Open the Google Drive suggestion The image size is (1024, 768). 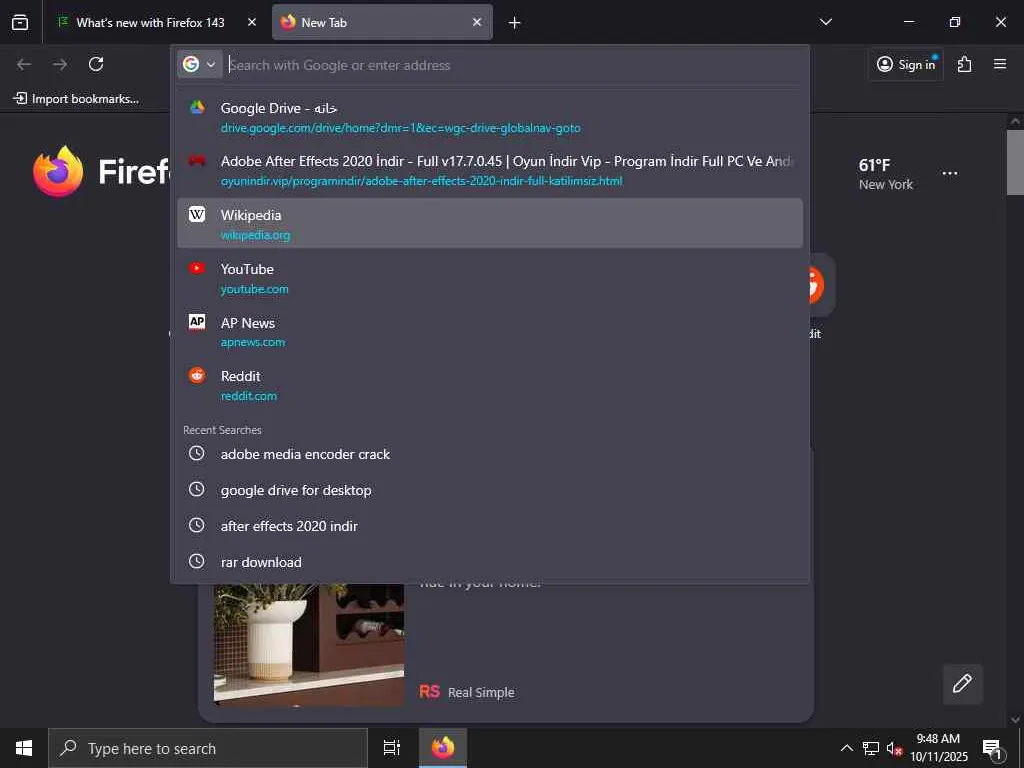coord(490,117)
